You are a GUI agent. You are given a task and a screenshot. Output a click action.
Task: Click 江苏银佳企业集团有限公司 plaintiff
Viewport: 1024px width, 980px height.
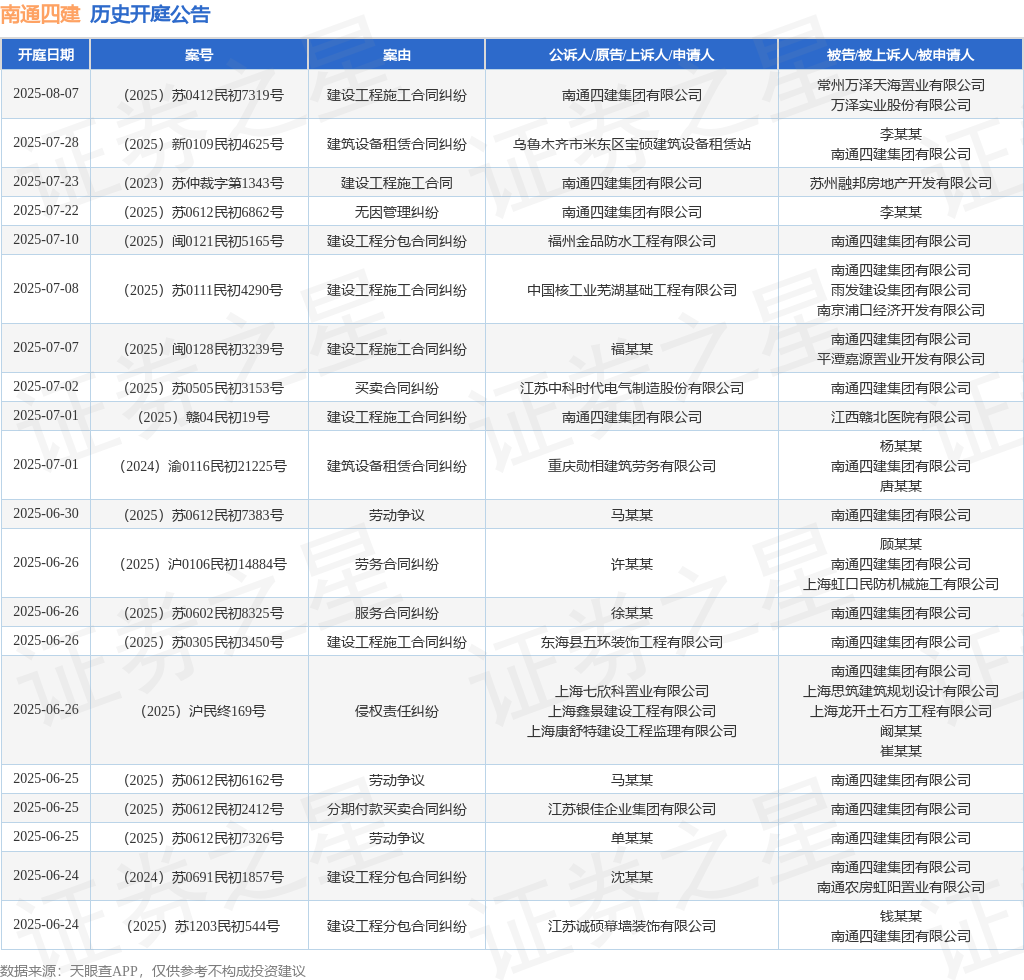[632, 810]
